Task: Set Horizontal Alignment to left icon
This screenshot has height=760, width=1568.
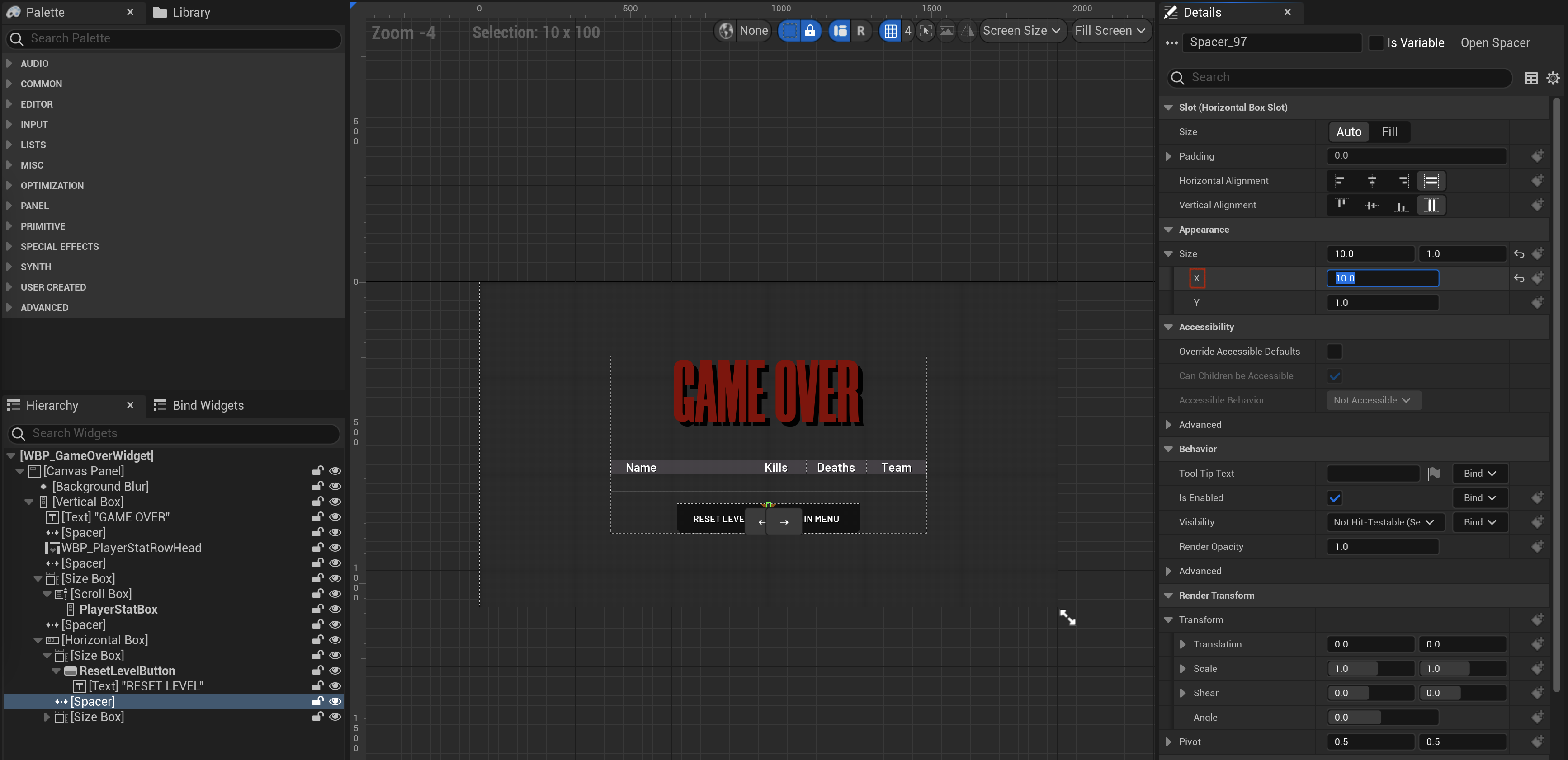Action: [1340, 181]
